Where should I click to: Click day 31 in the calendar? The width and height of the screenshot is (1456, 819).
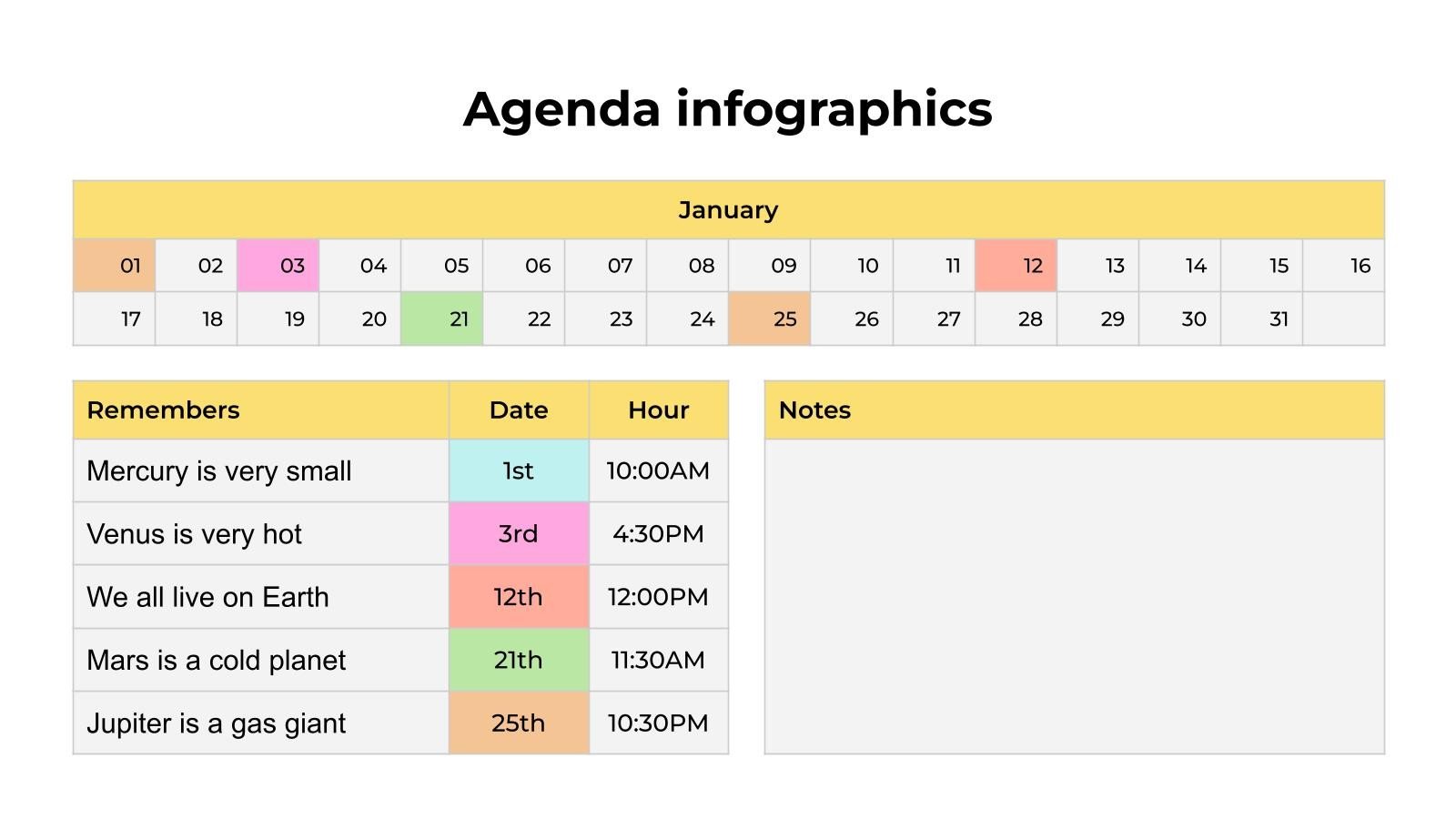point(1262,319)
